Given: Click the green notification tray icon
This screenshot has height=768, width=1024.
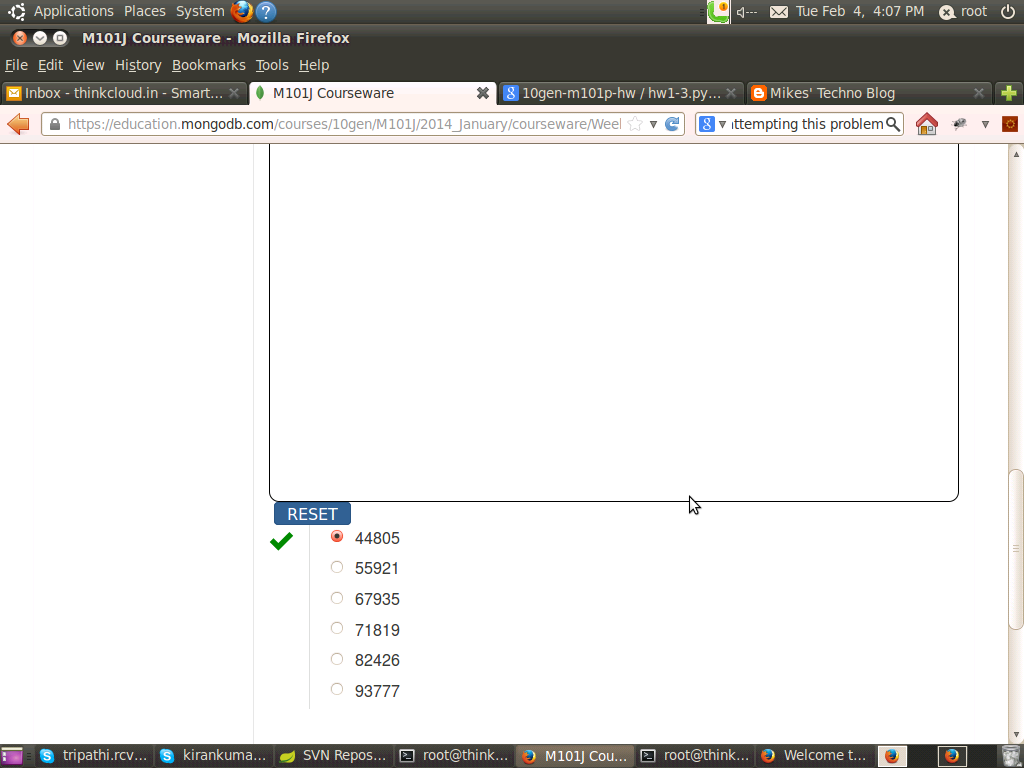Looking at the screenshot, I should [x=718, y=12].
